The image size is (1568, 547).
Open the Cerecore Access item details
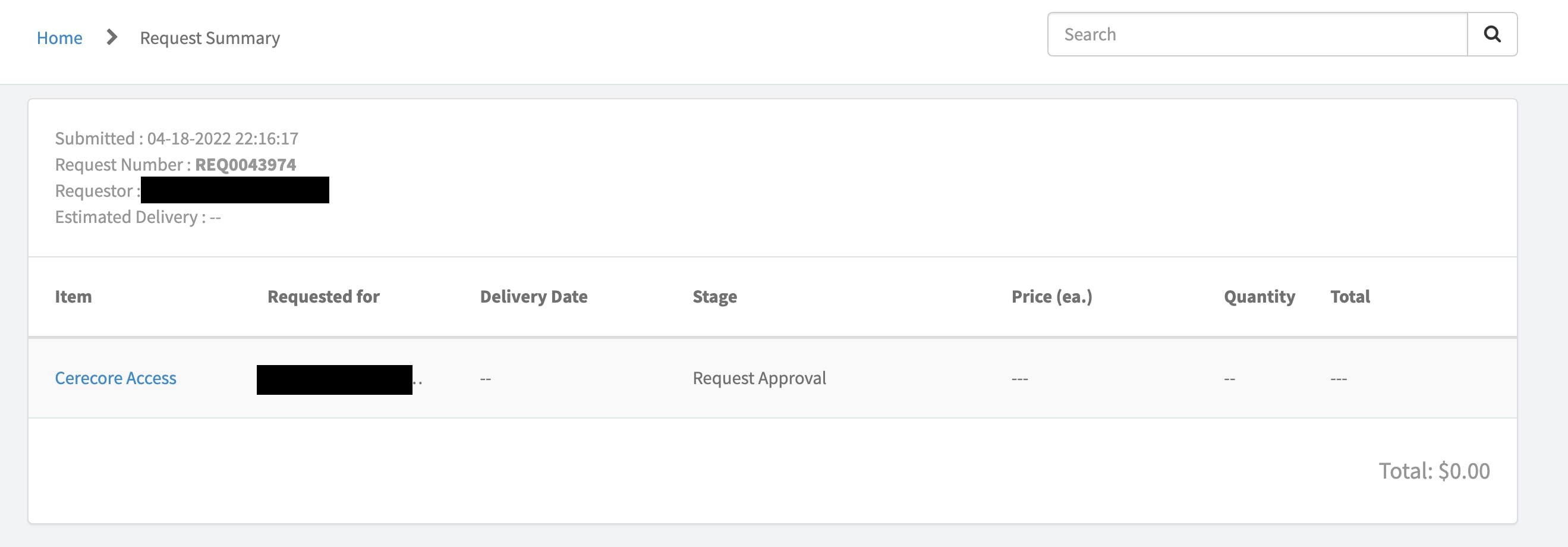[115, 378]
